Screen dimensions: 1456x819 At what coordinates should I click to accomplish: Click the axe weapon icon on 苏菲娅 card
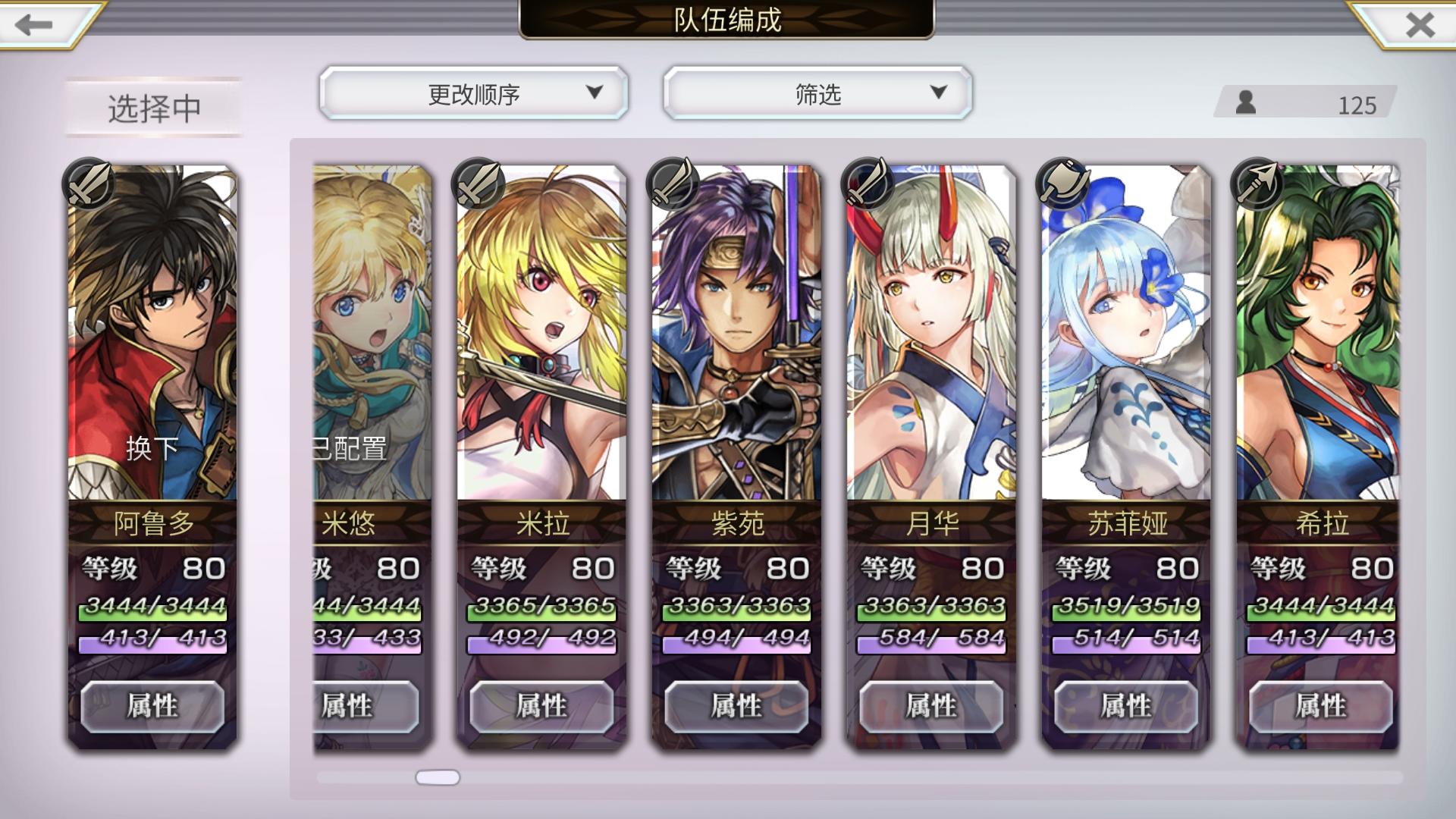tap(1062, 184)
